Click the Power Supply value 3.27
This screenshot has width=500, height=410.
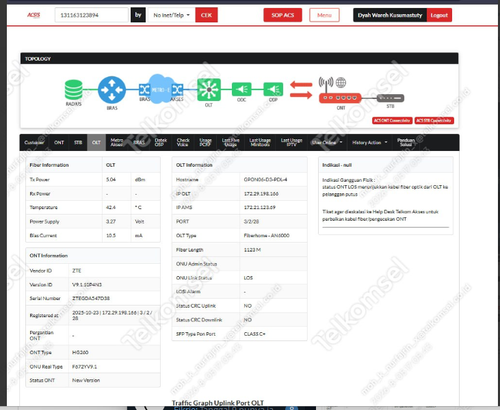point(111,221)
